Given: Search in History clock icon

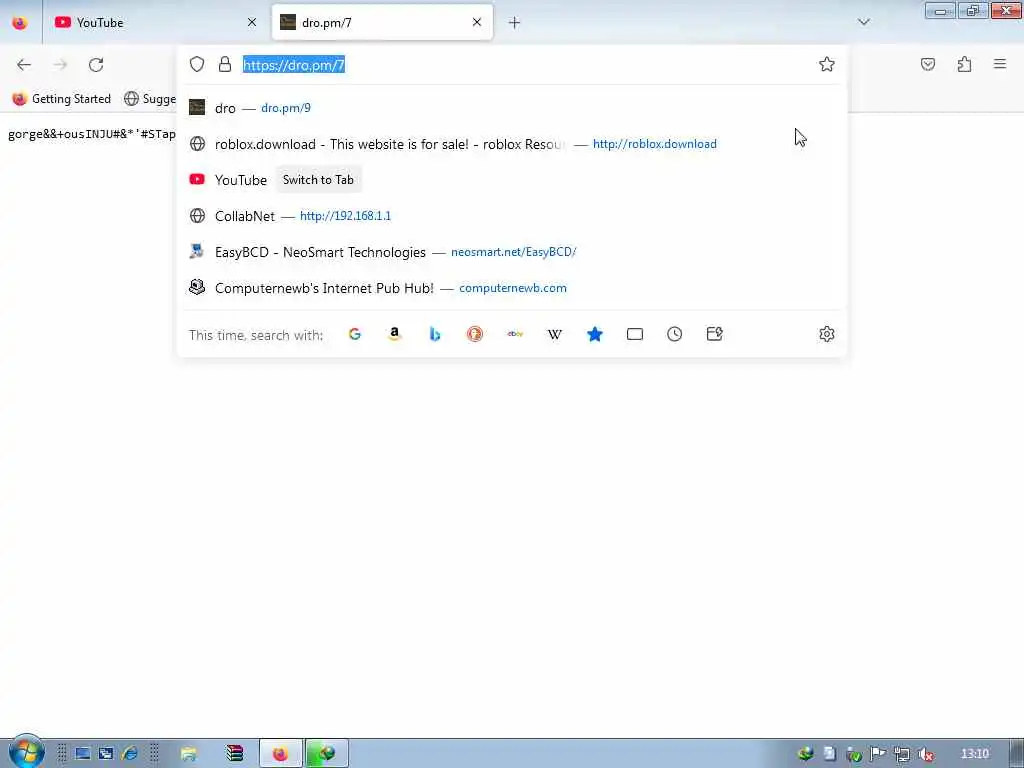Looking at the screenshot, I should coord(675,334).
